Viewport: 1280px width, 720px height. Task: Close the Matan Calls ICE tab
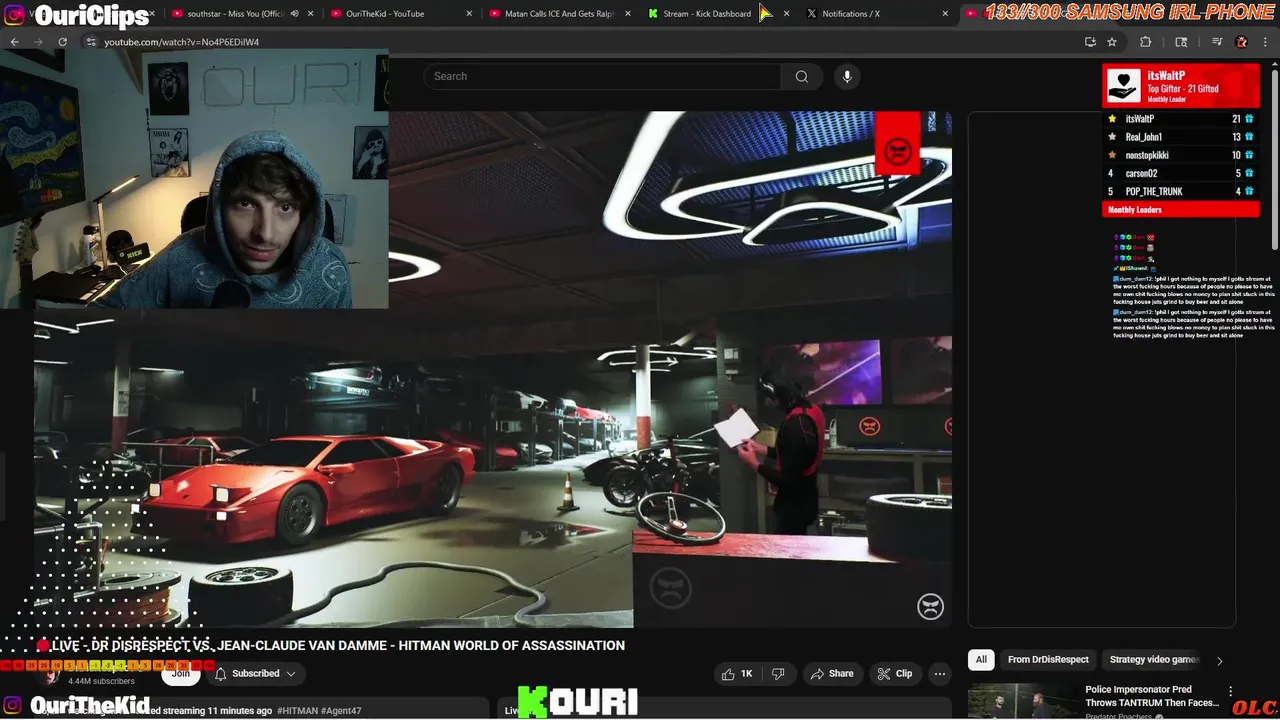pyautogui.click(x=628, y=14)
